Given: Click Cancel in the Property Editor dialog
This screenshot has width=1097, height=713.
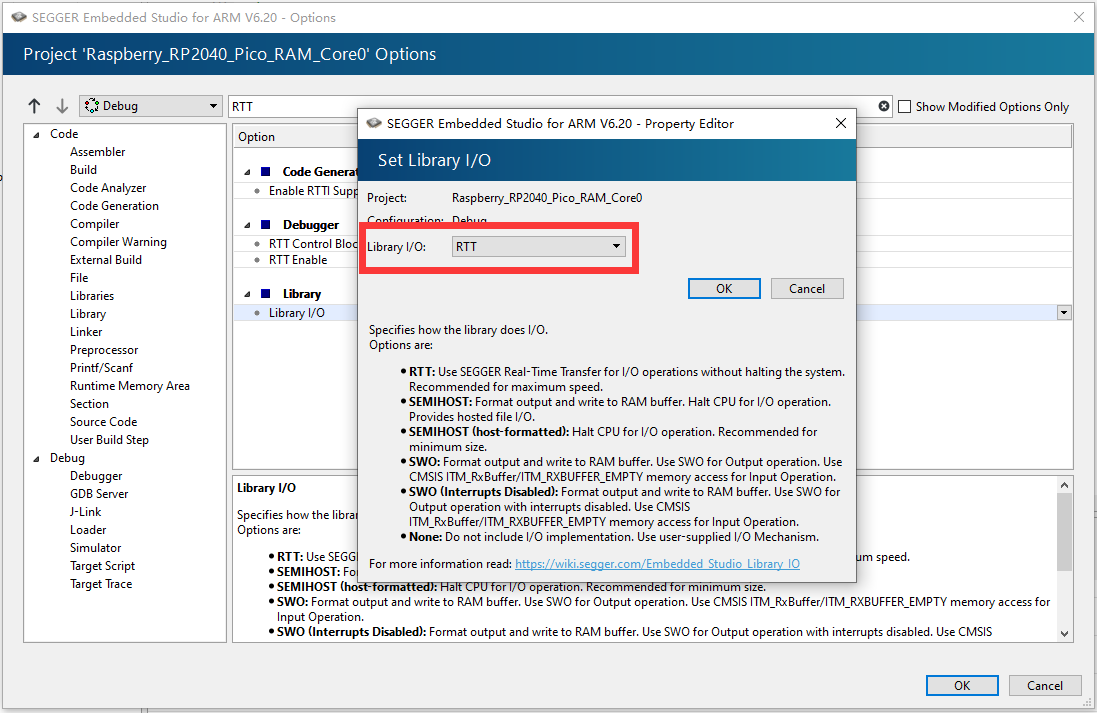Looking at the screenshot, I should click(x=807, y=288).
